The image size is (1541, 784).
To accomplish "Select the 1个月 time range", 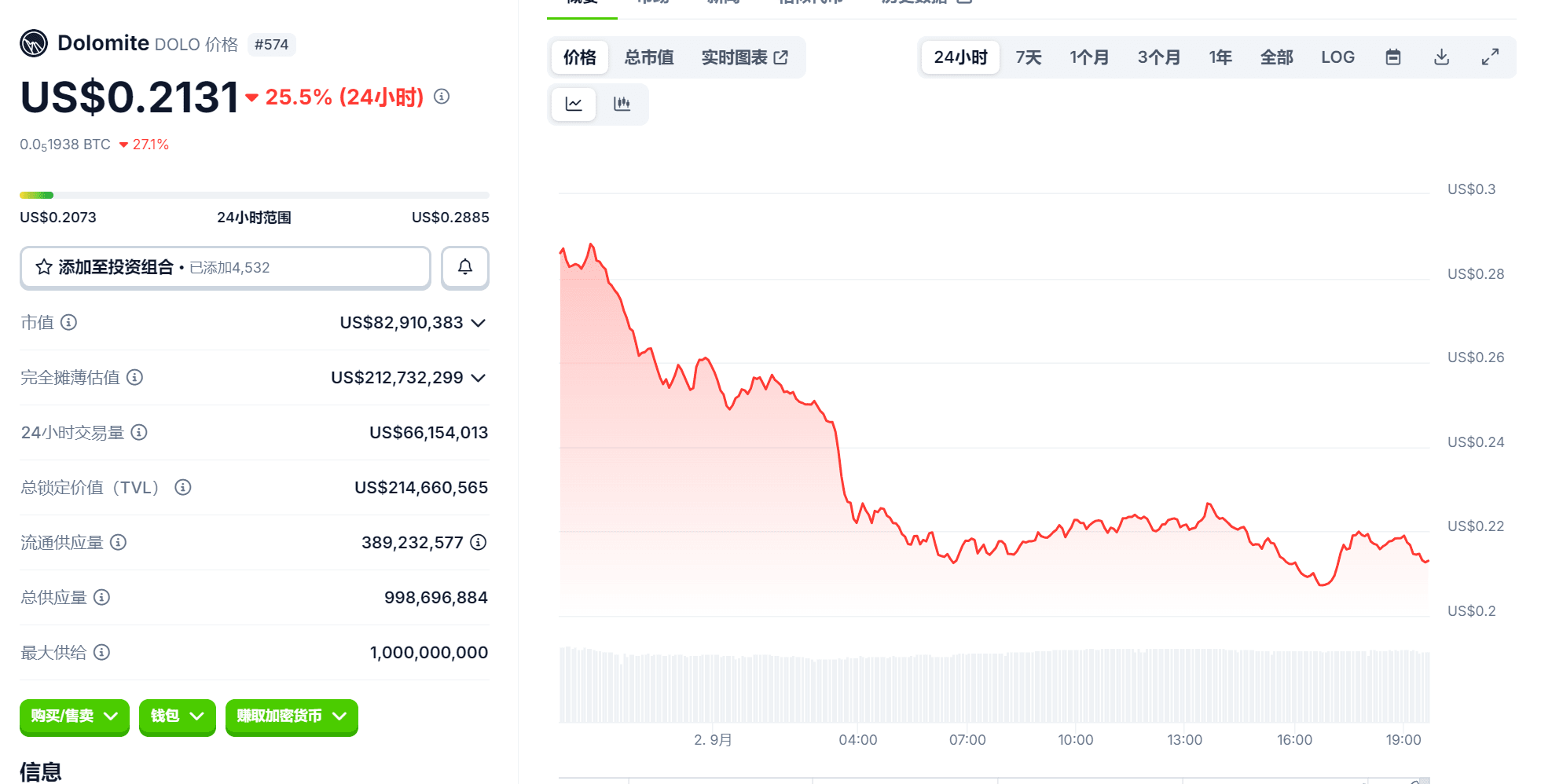I will pyautogui.click(x=1088, y=57).
